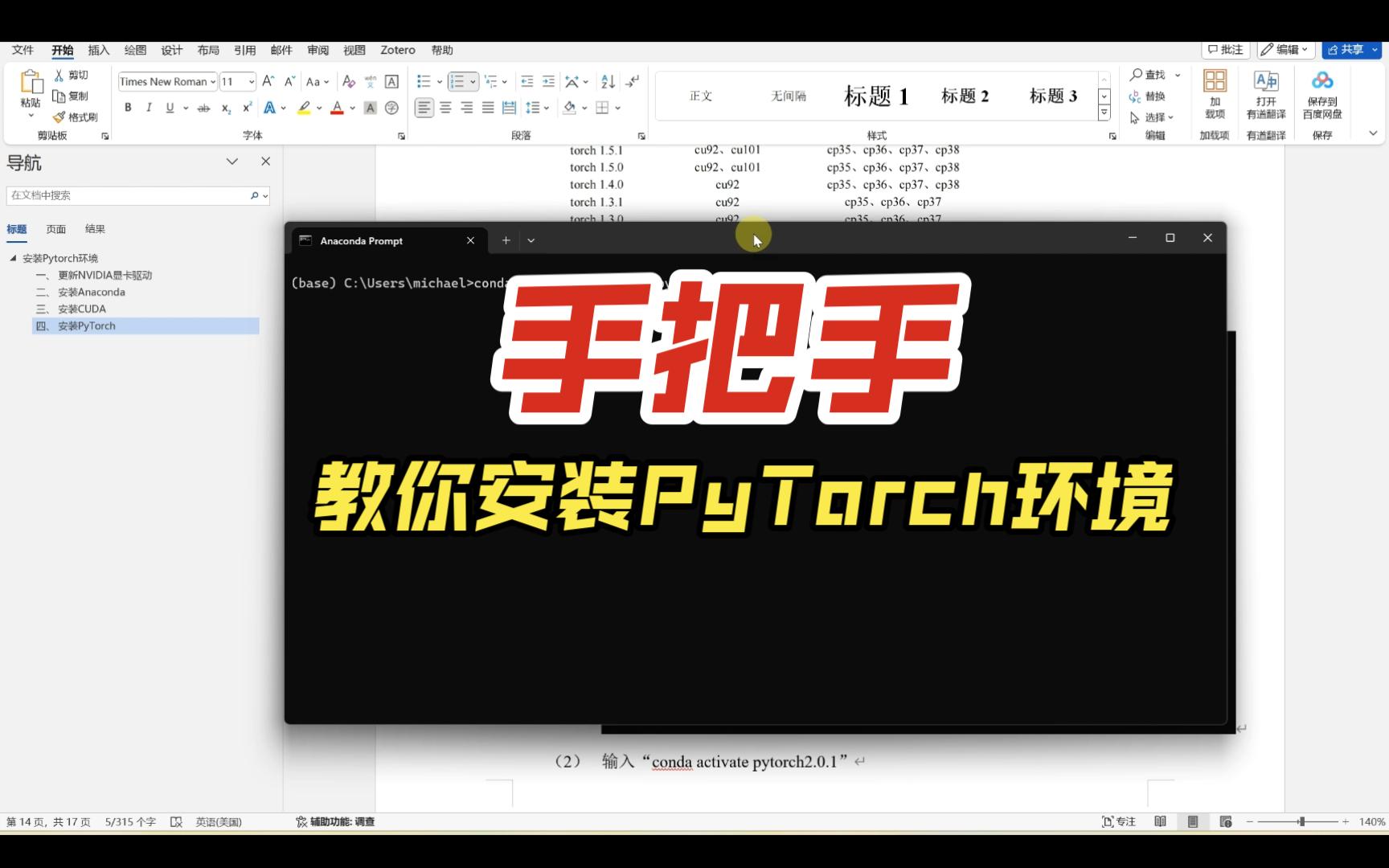1389x868 pixels.
Task: Click the Cut (剪切) scissors icon
Action: pos(59,75)
